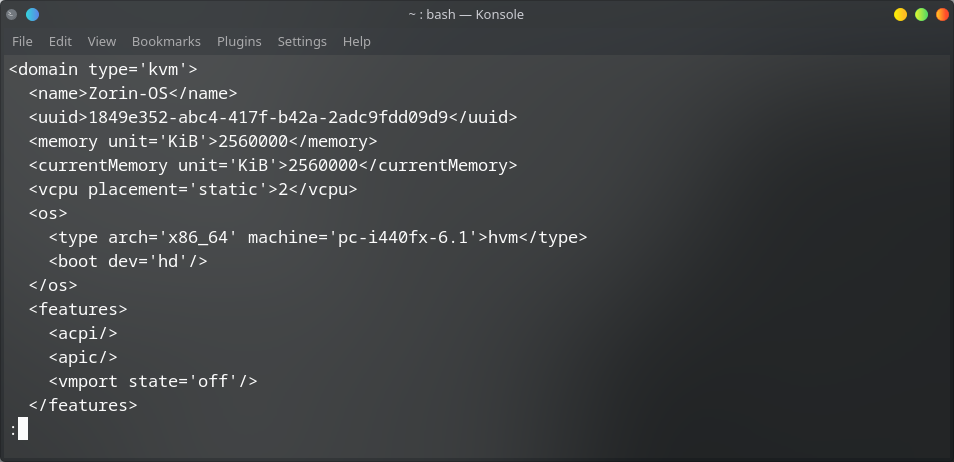Click the vmport state='off' line
Image resolution: width=954 pixels, height=462 pixels.
point(153,381)
